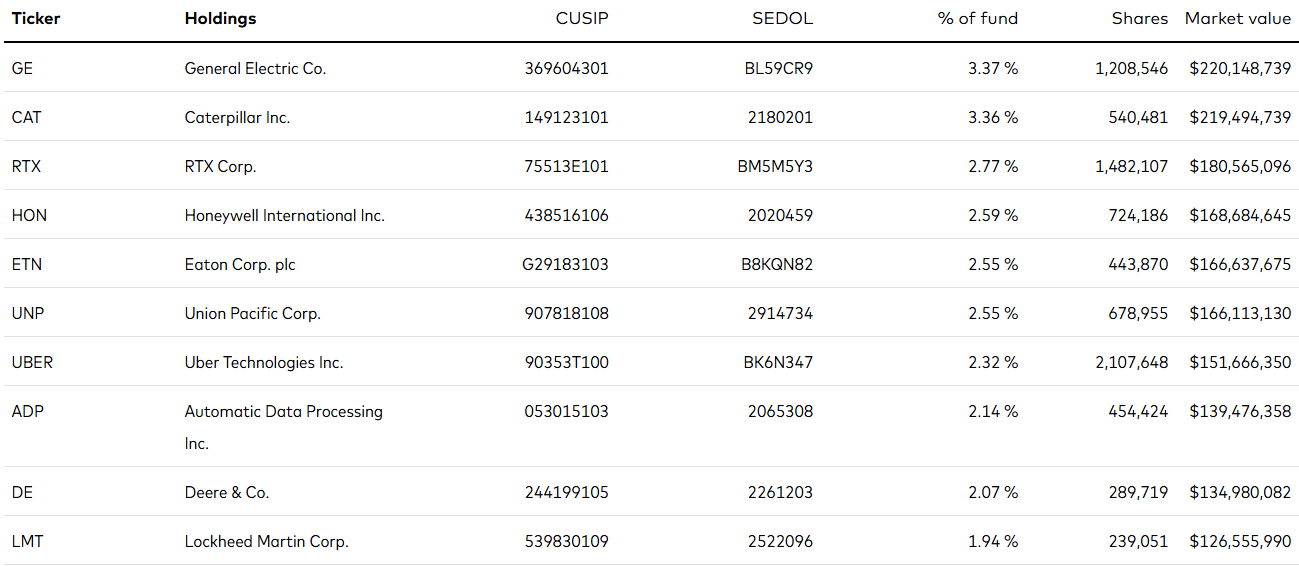Click the SEDOL value BK6N347
Image resolution: width=1299 pixels, height=566 pixels.
(777, 362)
